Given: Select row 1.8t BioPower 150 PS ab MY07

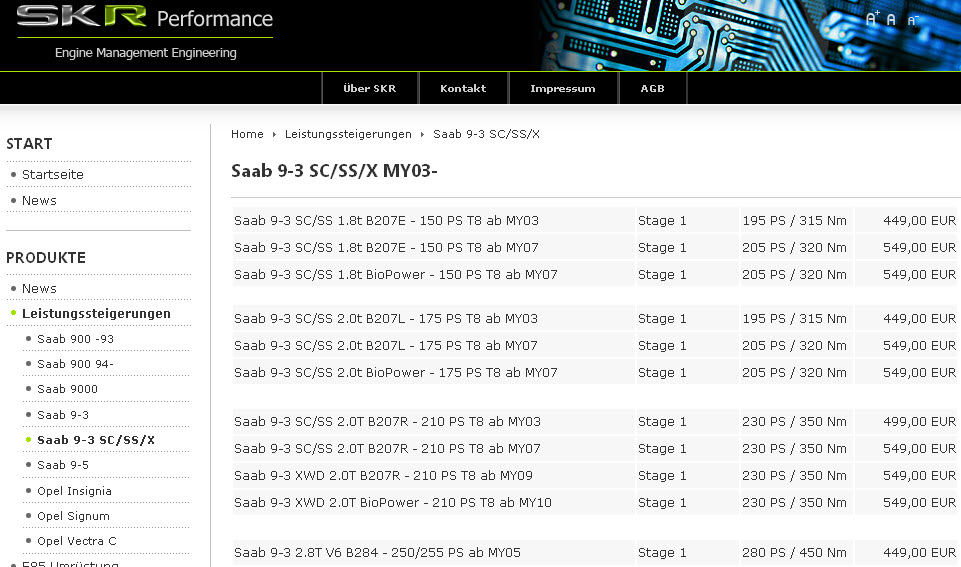Looking at the screenshot, I should tap(596, 274).
